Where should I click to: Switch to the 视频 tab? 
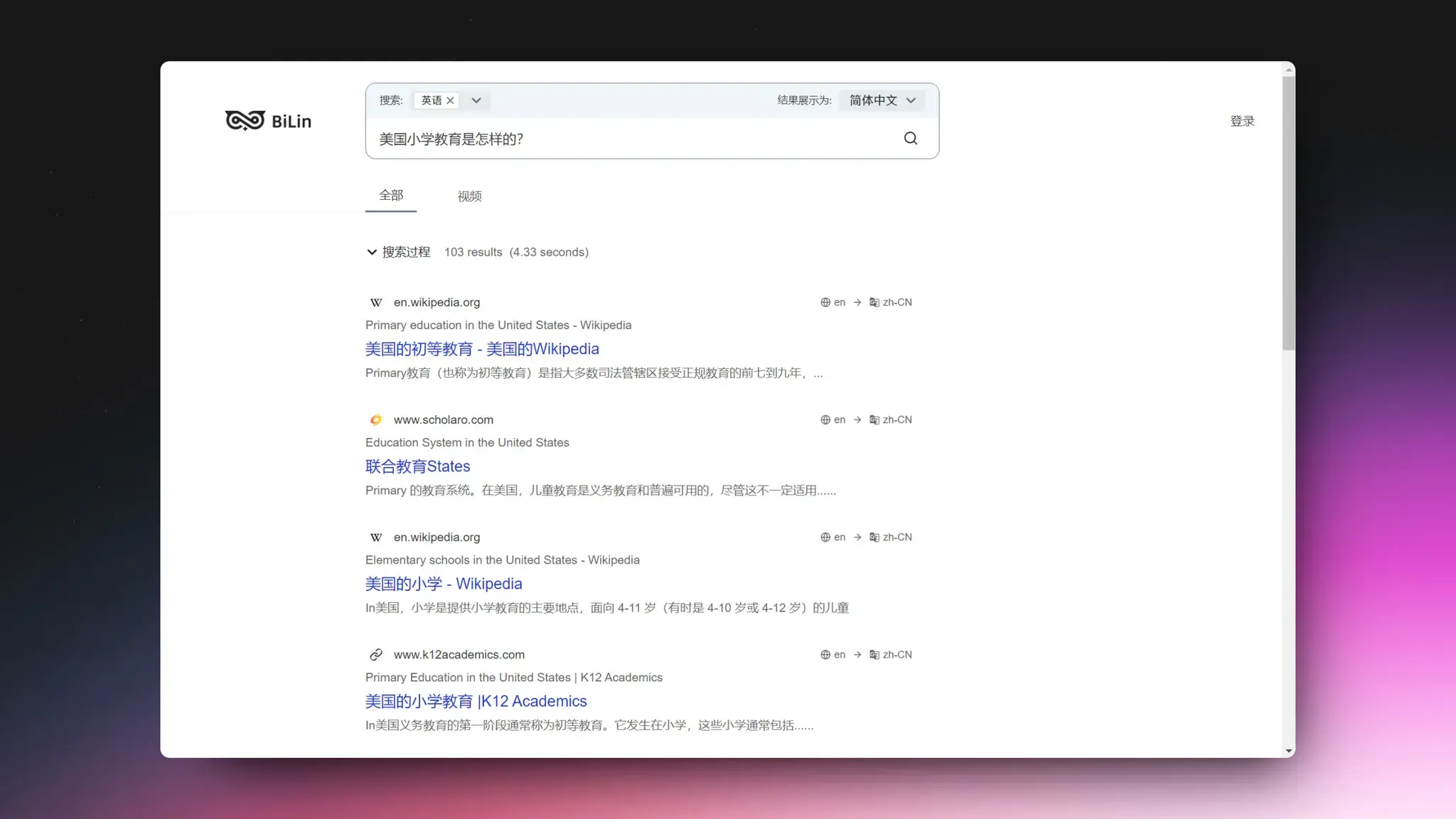[470, 196]
